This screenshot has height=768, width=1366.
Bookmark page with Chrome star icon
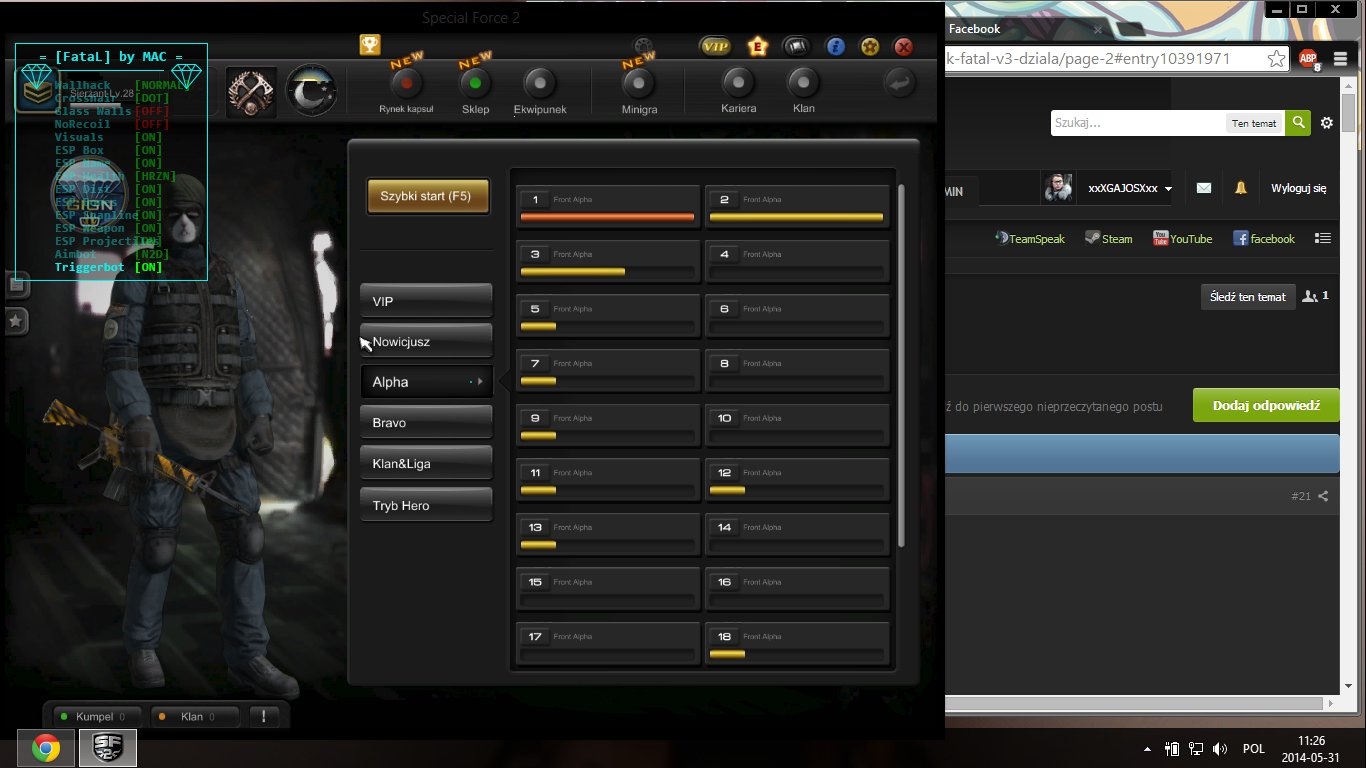point(1276,59)
